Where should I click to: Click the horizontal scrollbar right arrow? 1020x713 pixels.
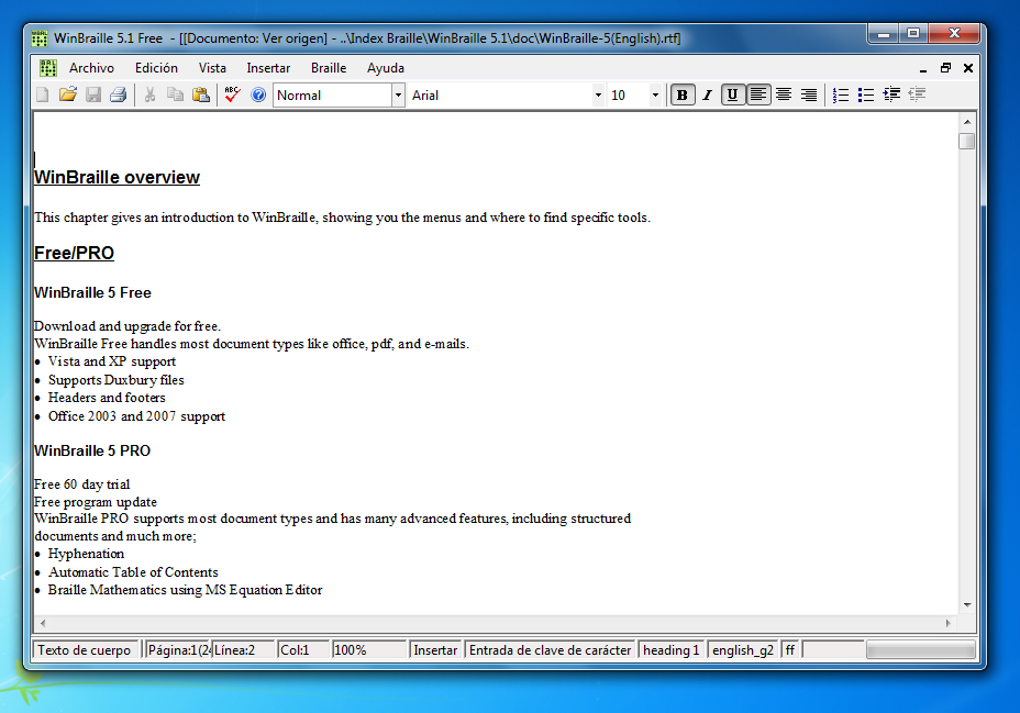[948, 623]
